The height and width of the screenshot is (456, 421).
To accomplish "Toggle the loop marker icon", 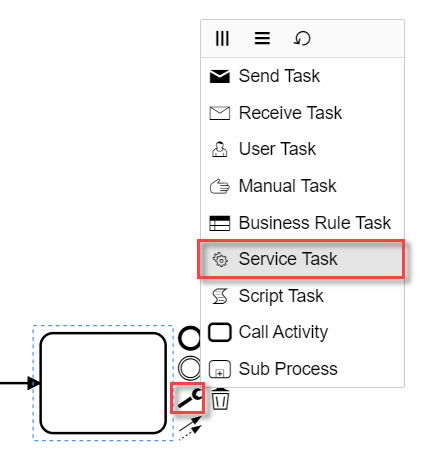I will pos(302,38).
